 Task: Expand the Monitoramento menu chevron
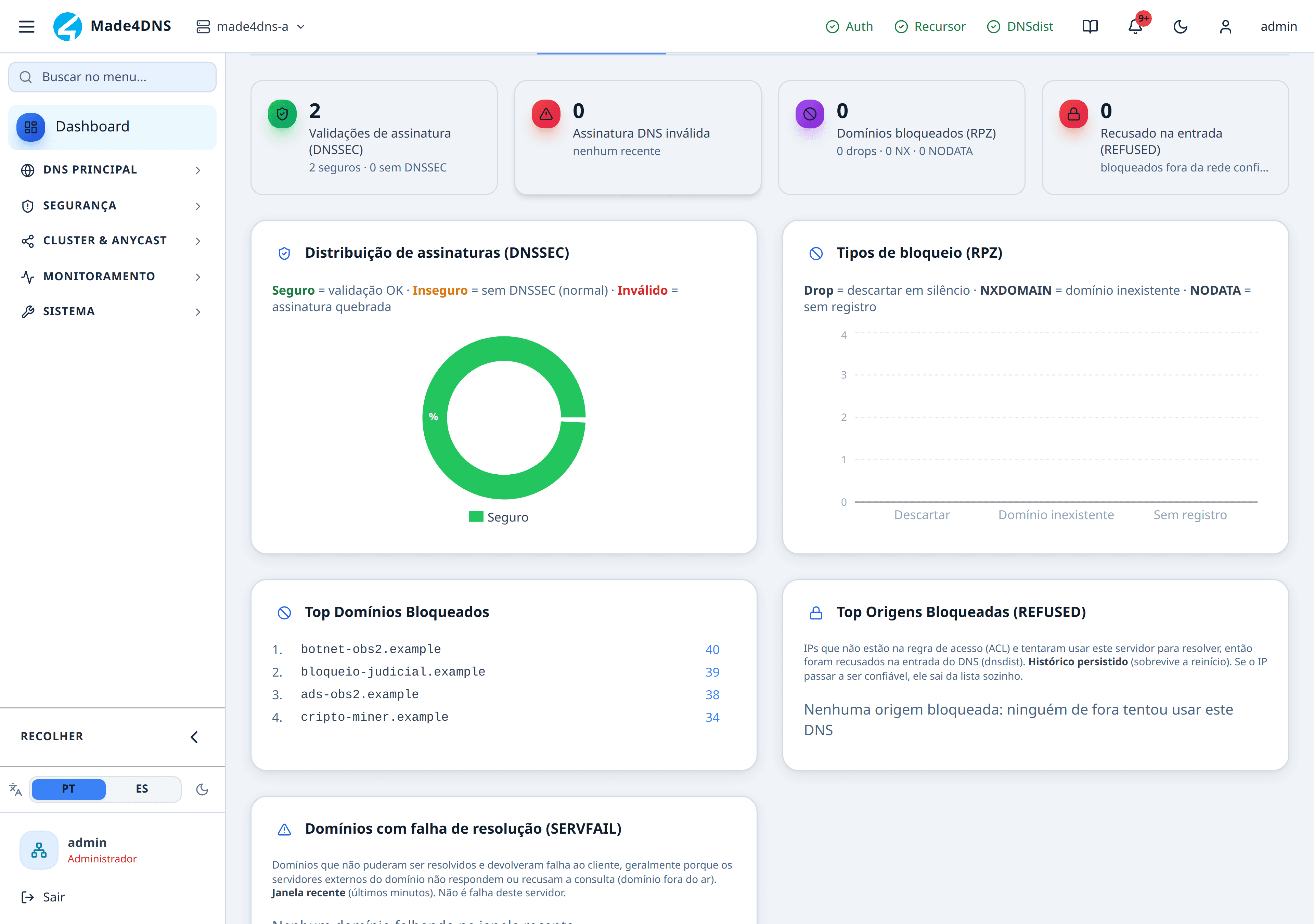point(198,277)
